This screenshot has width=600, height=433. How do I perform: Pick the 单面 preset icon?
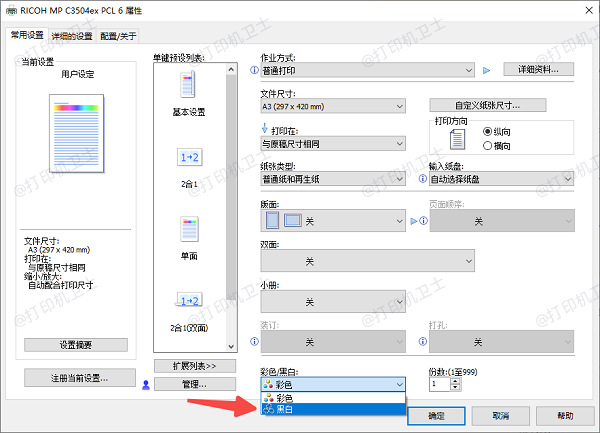pos(189,229)
